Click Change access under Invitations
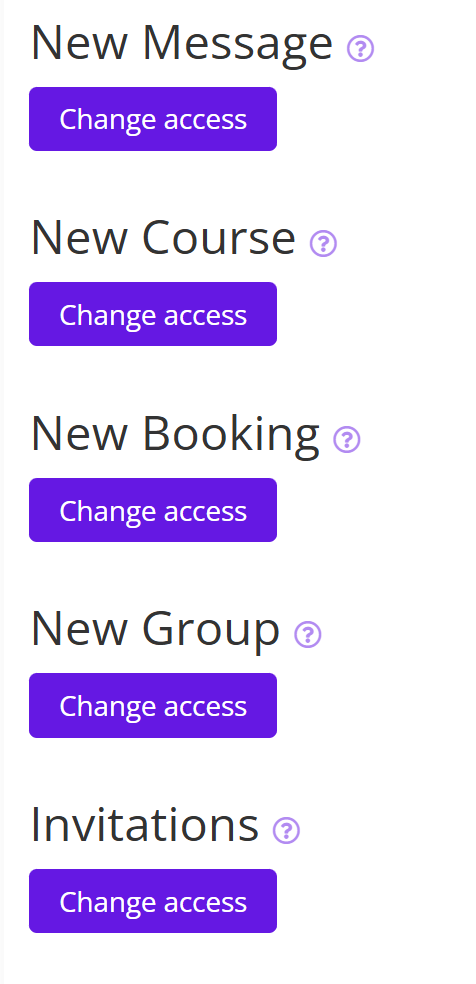Viewport: 476px width, 984px height. (153, 901)
